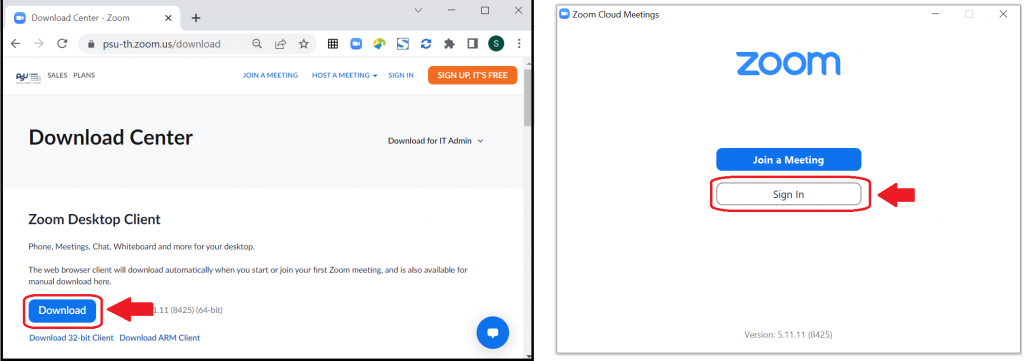Click the Download Center heading
The width and height of the screenshot is (1024, 361).
[x=111, y=138]
